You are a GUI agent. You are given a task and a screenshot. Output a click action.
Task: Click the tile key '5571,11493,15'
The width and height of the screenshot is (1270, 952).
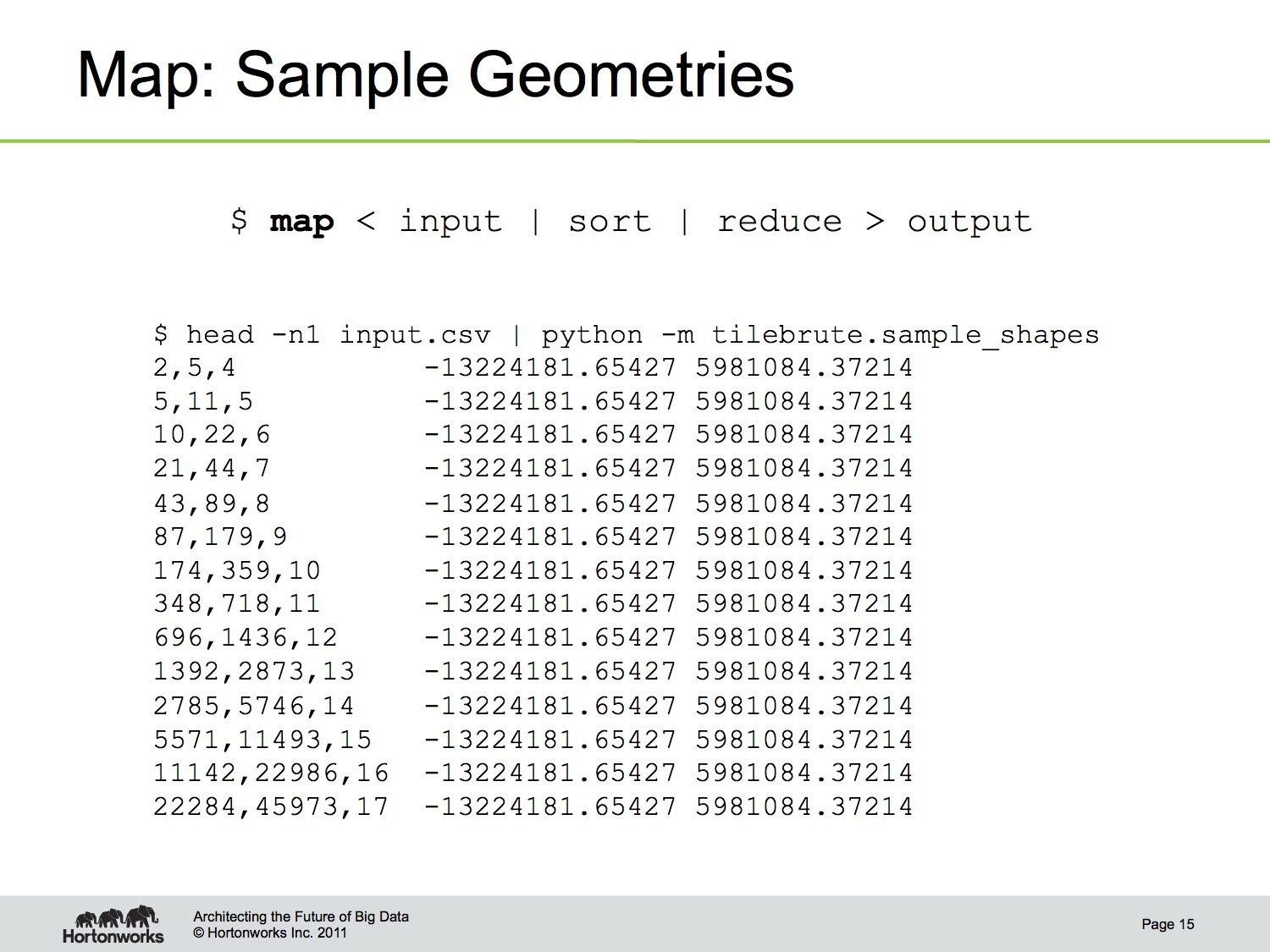coord(262,740)
